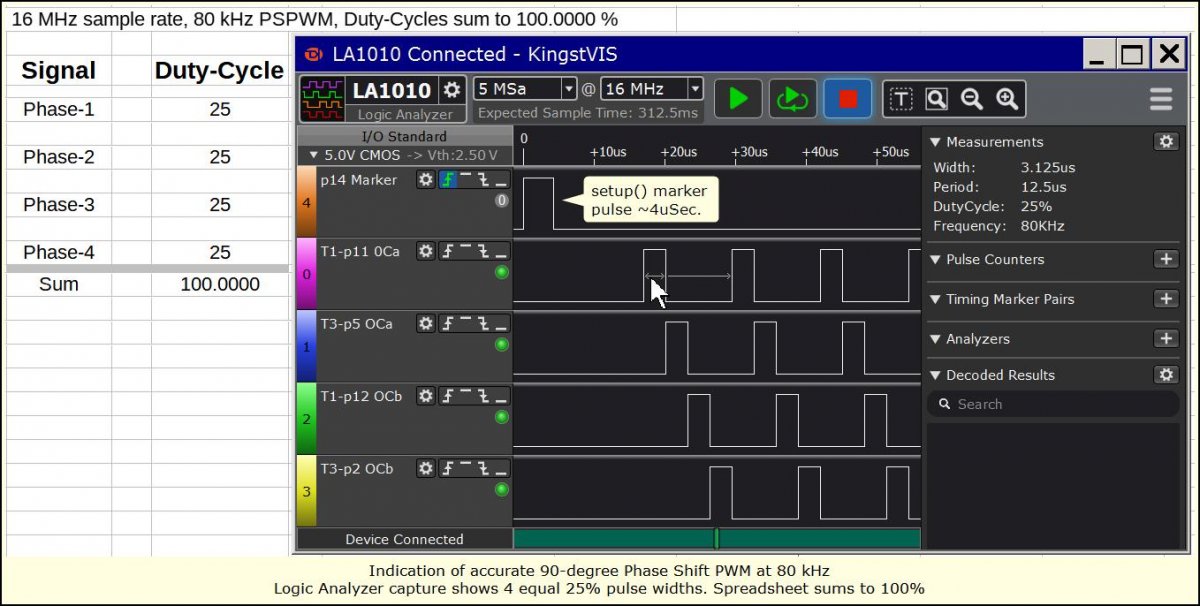The image size is (1200, 606).
Task: Stop sampling with the red stop button
Action: pos(848,99)
